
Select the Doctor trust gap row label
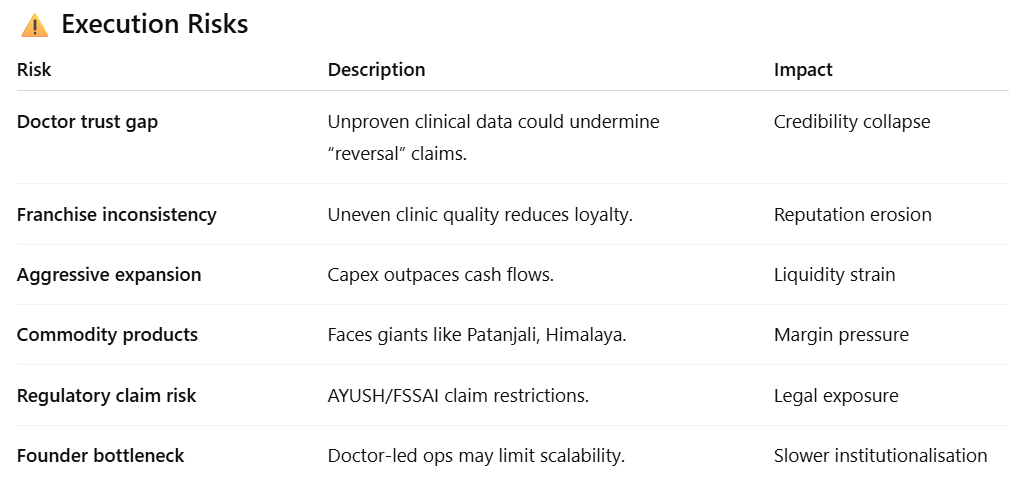click(87, 122)
